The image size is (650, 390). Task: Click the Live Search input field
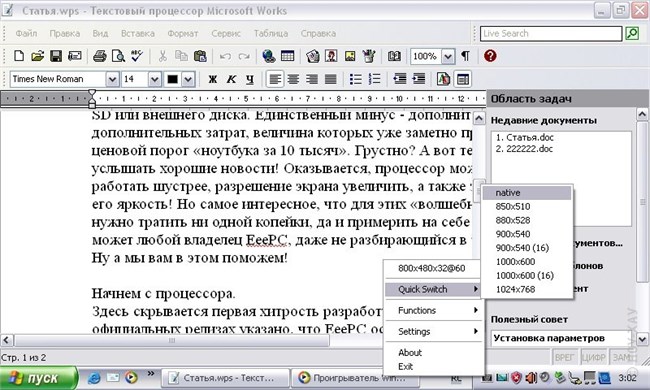click(551, 33)
